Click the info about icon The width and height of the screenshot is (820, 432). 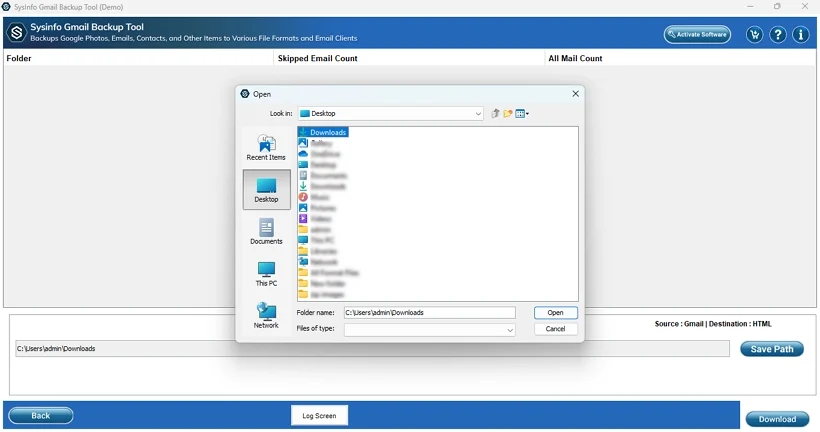tap(801, 35)
